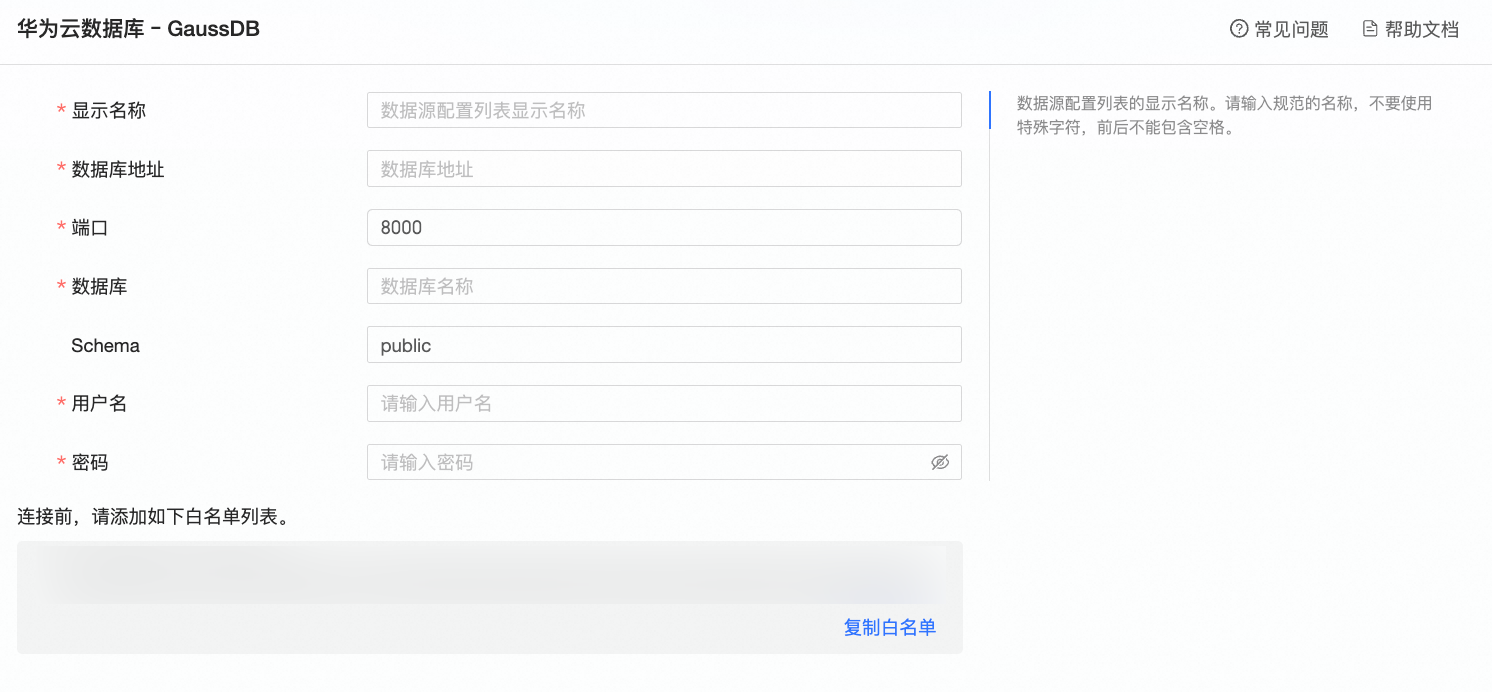Focus the 用户名 input field

click(664, 403)
